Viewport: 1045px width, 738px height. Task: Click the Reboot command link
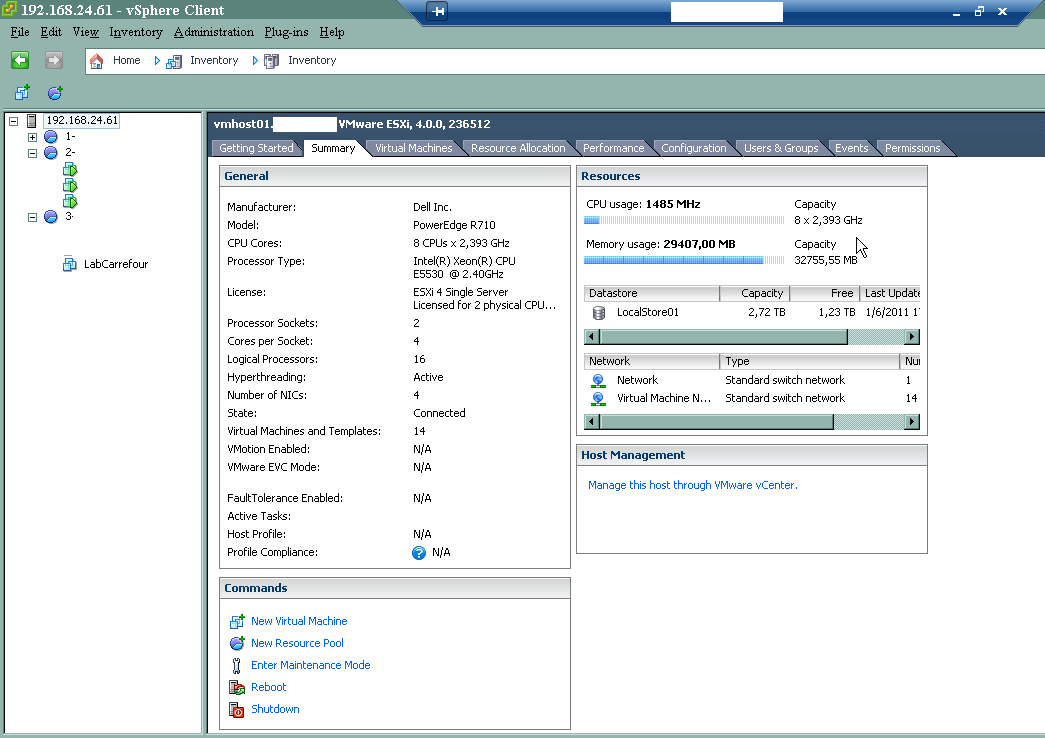[x=268, y=687]
